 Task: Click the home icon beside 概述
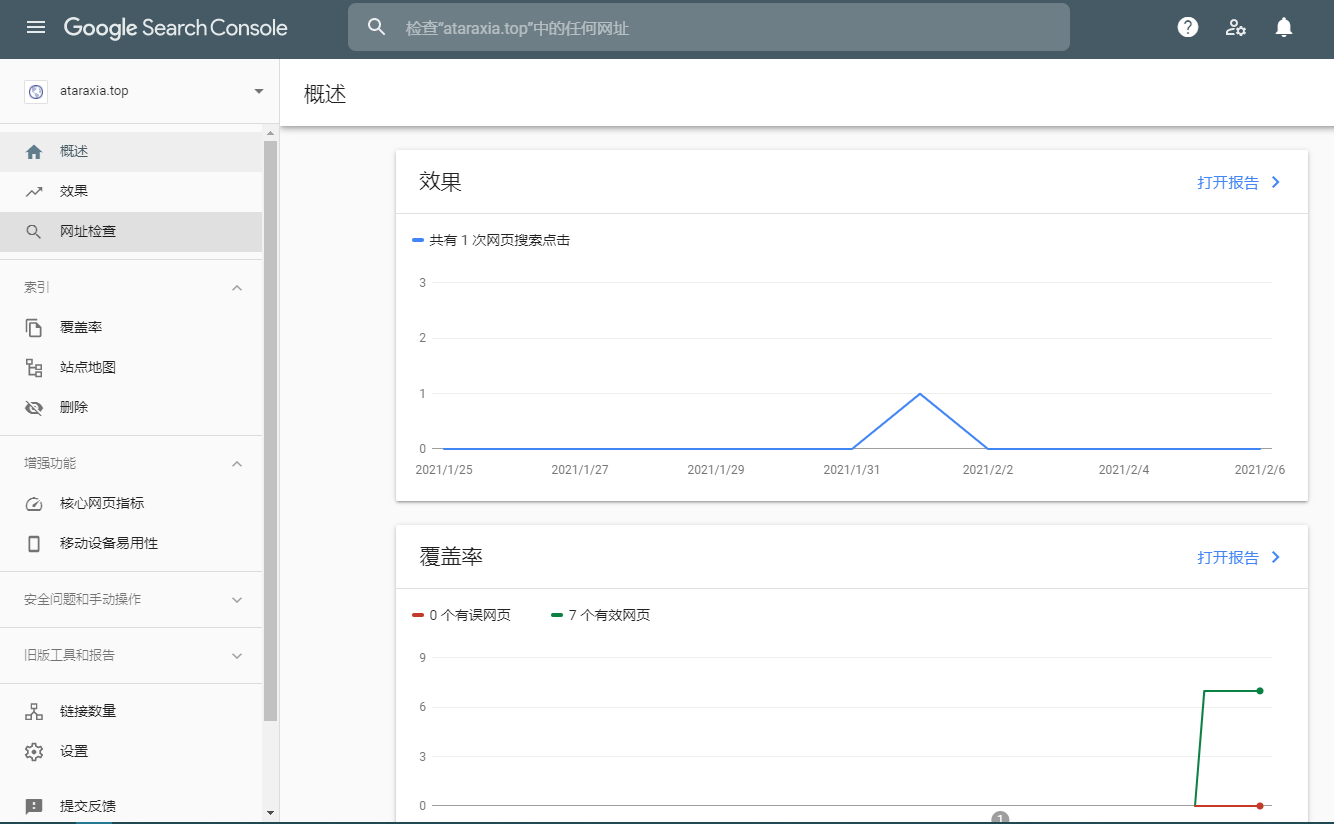point(34,152)
